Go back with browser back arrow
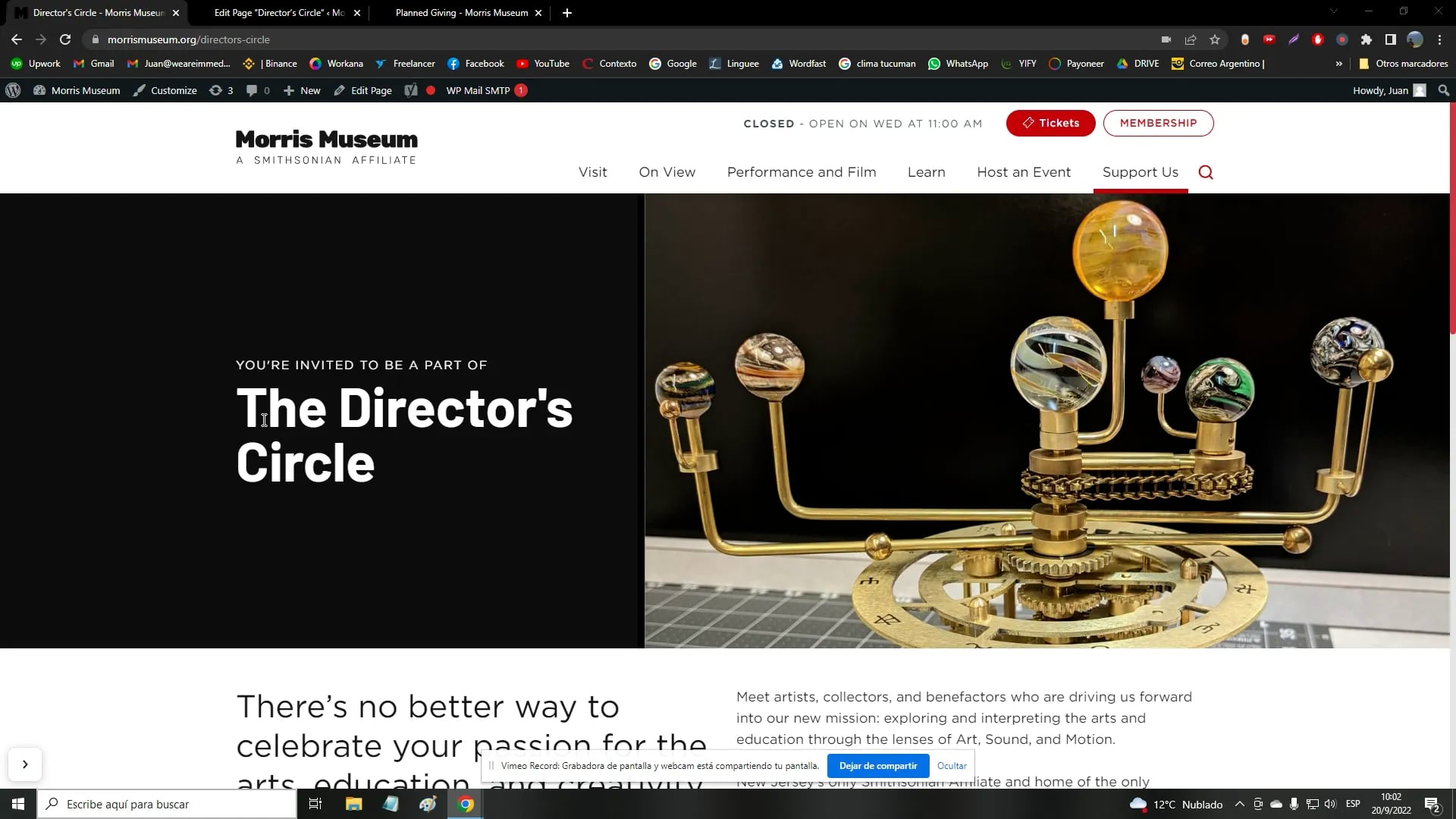Image resolution: width=1456 pixels, height=819 pixels. [17, 39]
